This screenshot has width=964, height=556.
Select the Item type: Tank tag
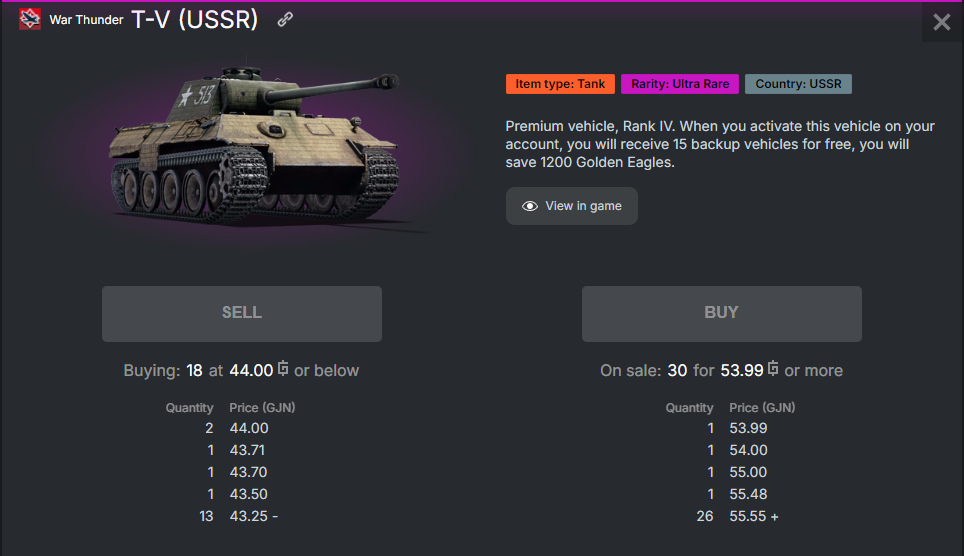[x=560, y=84]
